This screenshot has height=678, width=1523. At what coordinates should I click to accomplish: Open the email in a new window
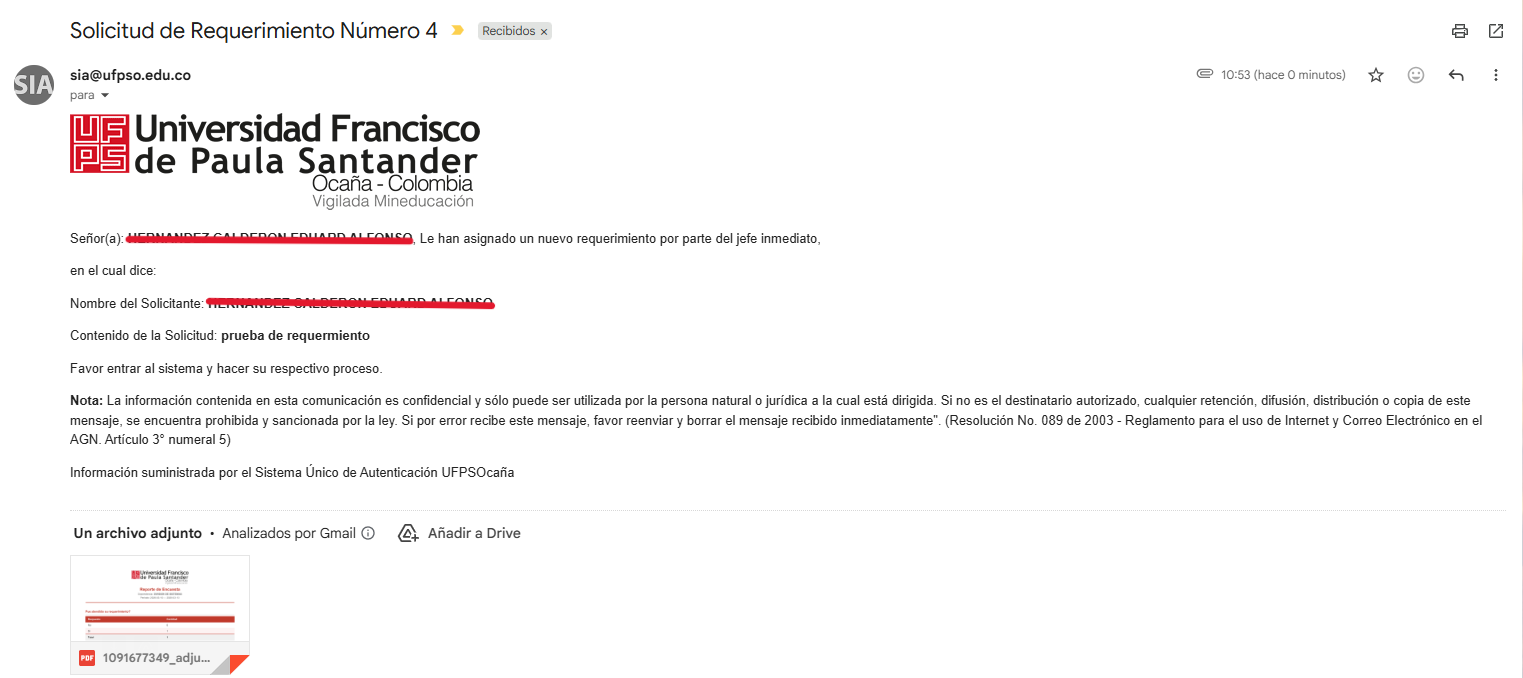click(1496, 31)
